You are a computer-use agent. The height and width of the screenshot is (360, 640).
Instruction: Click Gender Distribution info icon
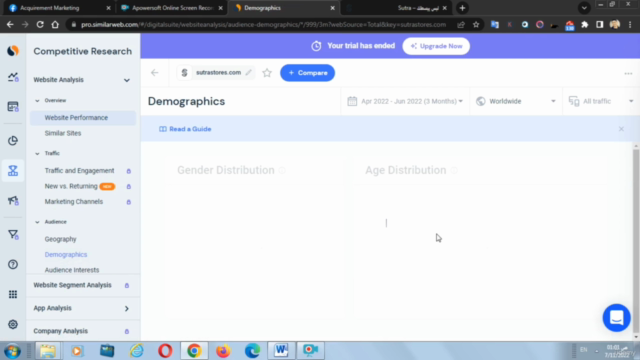click(x=282, y=170)
